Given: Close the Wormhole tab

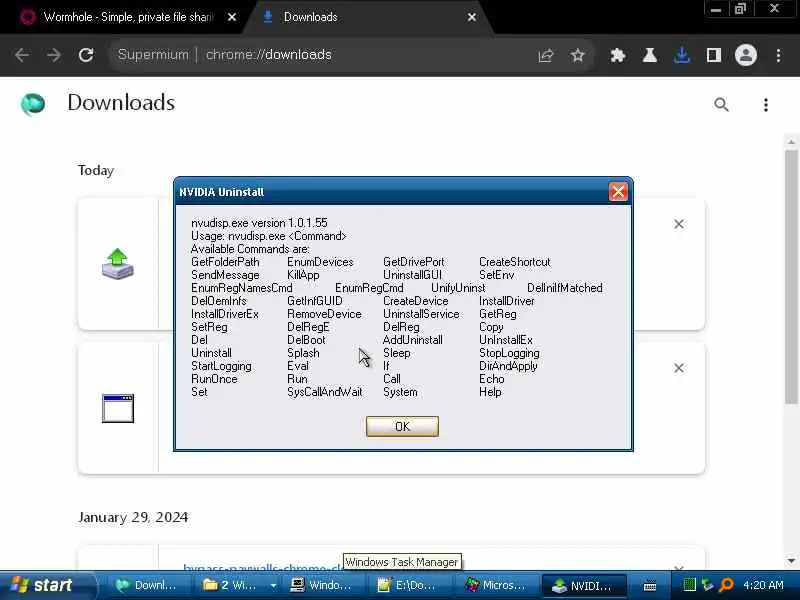Looking at the screenshot, I should point(232,17).
